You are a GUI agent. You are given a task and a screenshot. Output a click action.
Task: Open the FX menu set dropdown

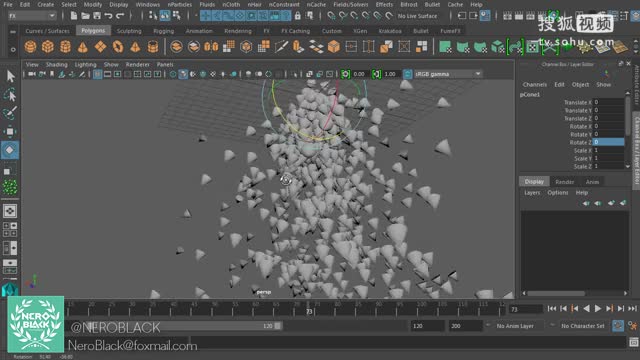32,16
